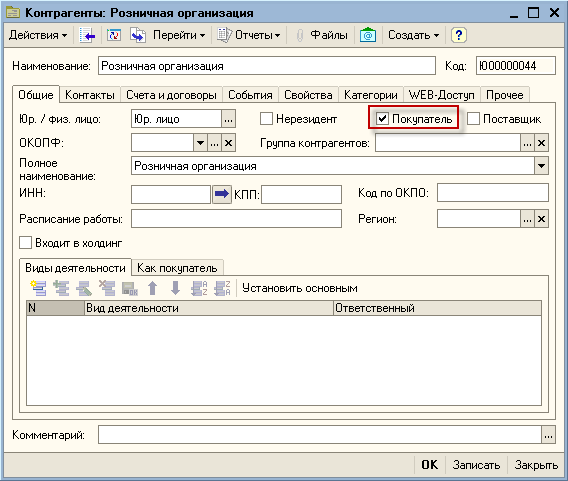Open the Действия menu

38,35
